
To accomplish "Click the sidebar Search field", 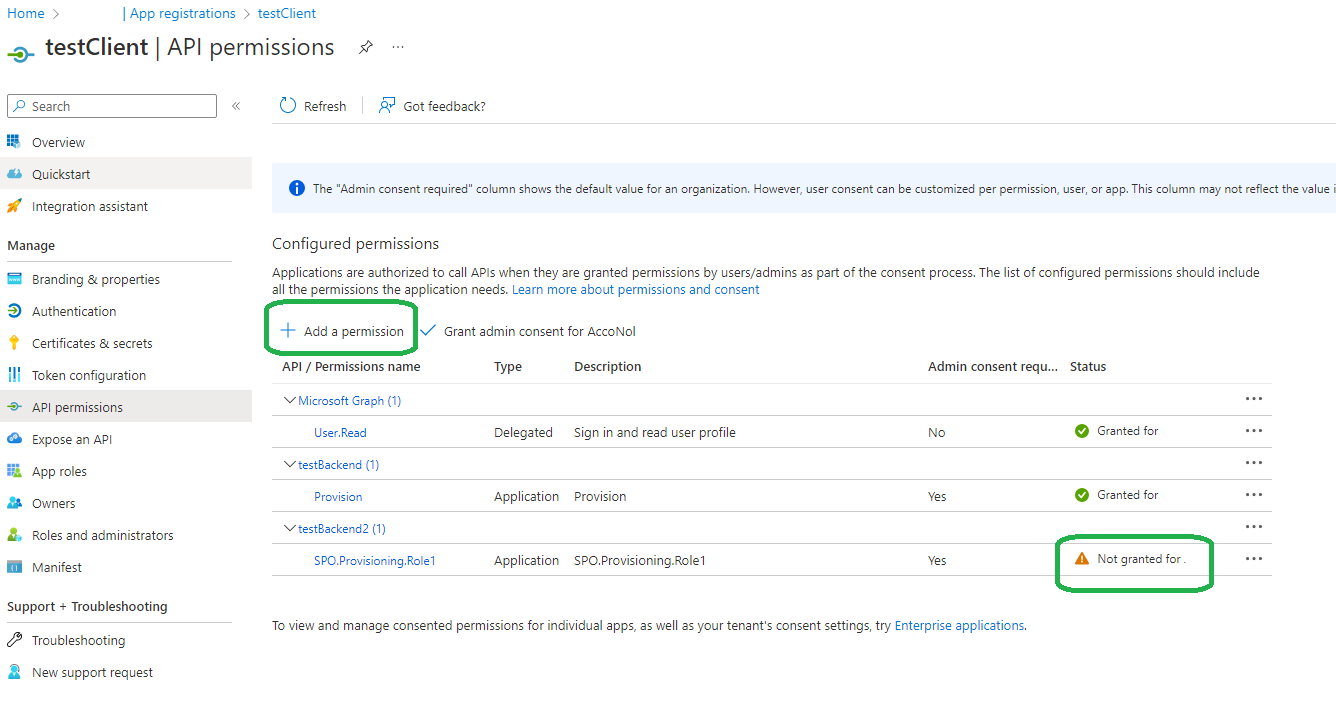I will 112,106.
